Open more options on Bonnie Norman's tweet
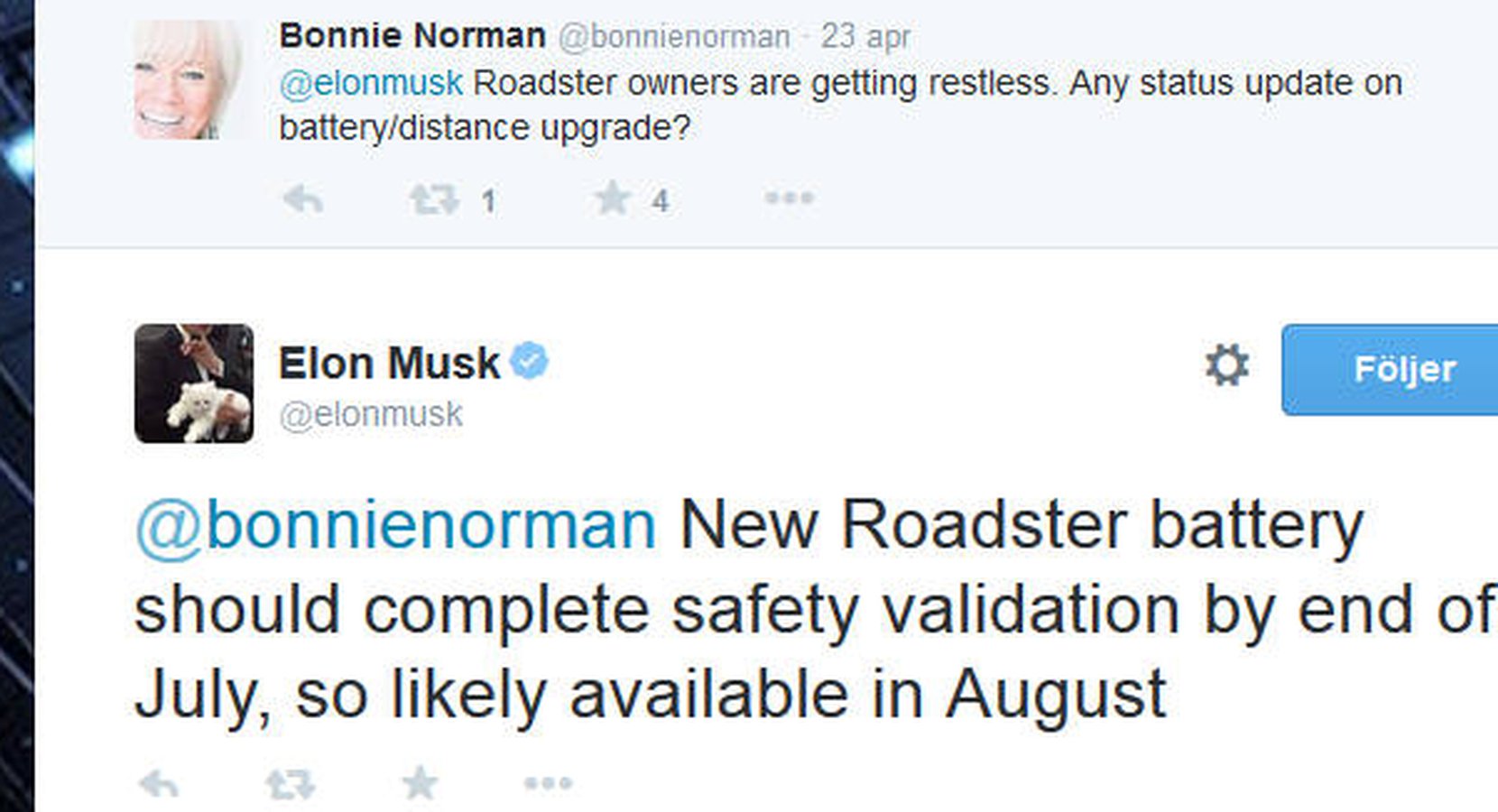Image resolution: width=1498 pixels, height=812 pixels. click(789, 198)
